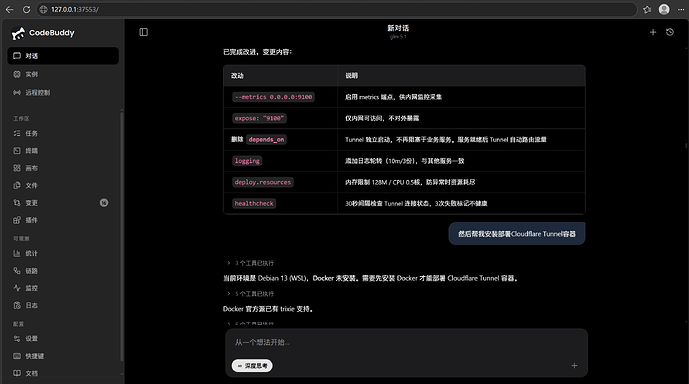The width and height of the screenshot is (689, 384).
Task: Click the 文件 files icon
Action: coord(17,185)
